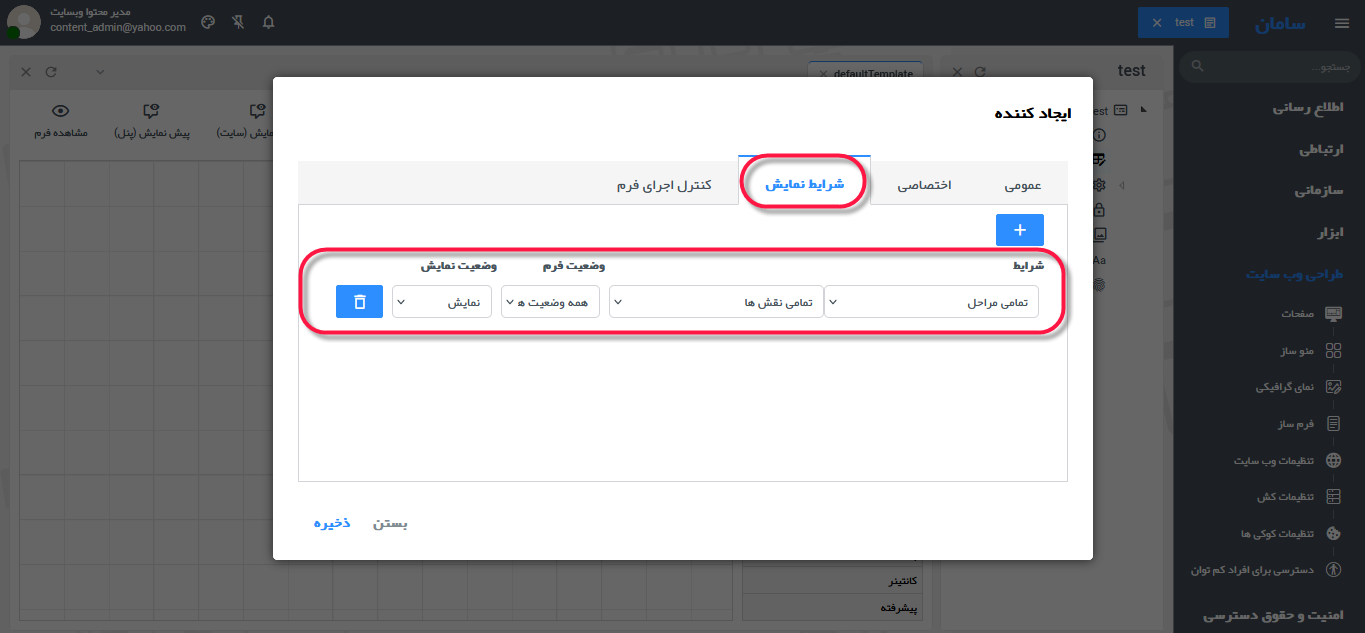Viewport: 1365px width, 633px height.
Task: Open the نمایش display status dropdown
Action: 442,302
